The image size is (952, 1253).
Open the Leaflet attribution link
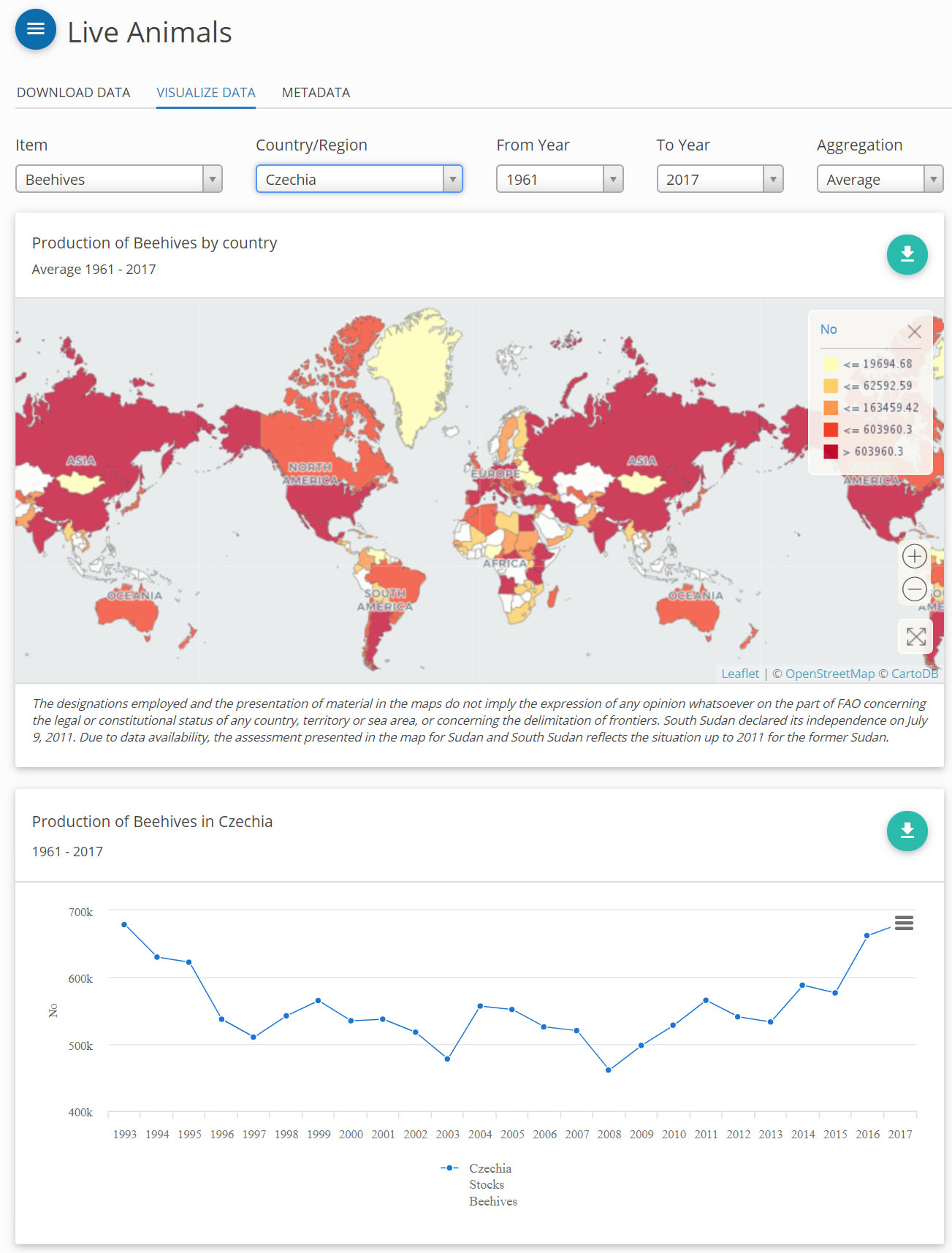click(x=739, y=674)
